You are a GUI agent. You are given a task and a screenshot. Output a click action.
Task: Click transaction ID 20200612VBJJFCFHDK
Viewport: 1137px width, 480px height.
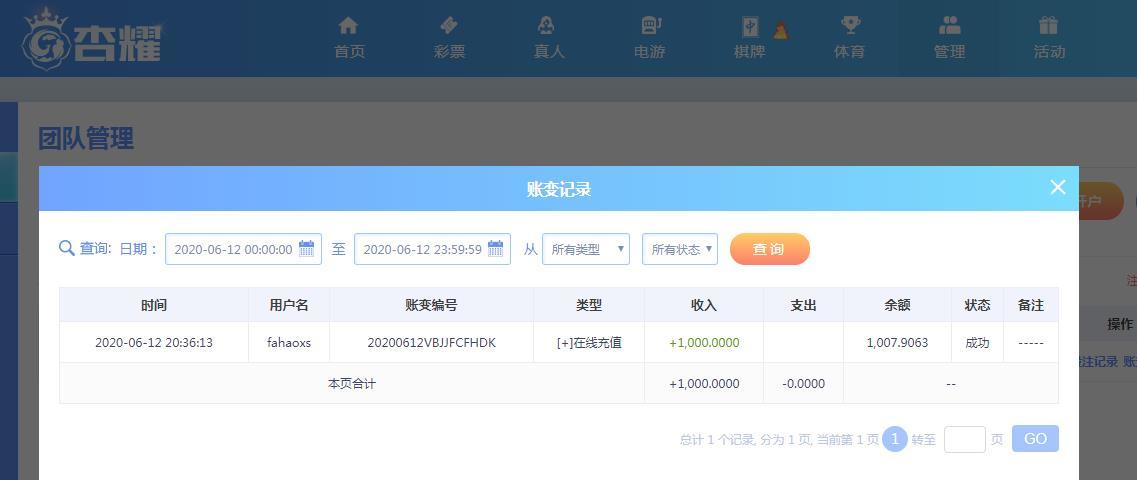431,342
